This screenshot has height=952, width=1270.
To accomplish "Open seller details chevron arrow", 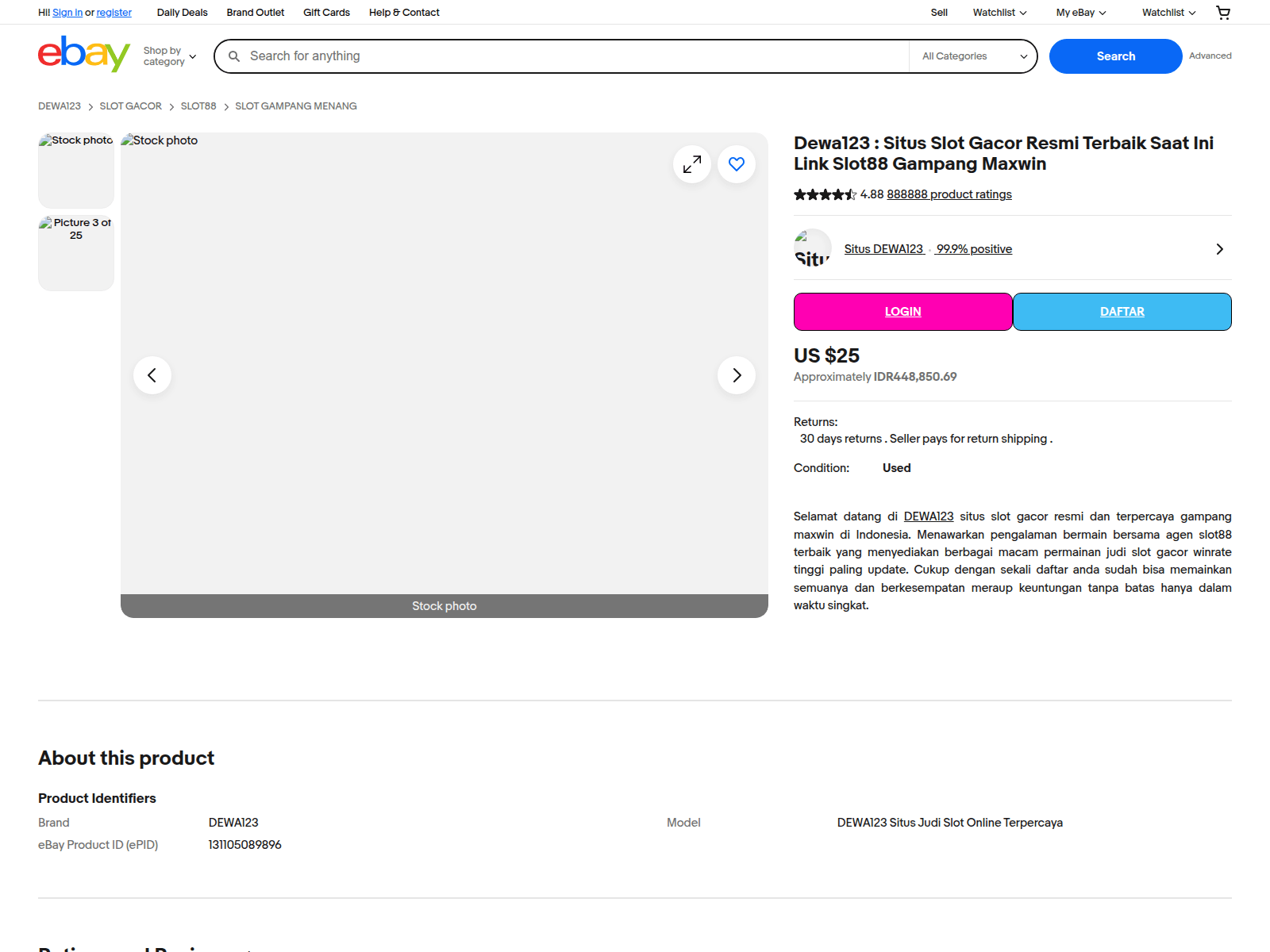I will pos(1220,249).
